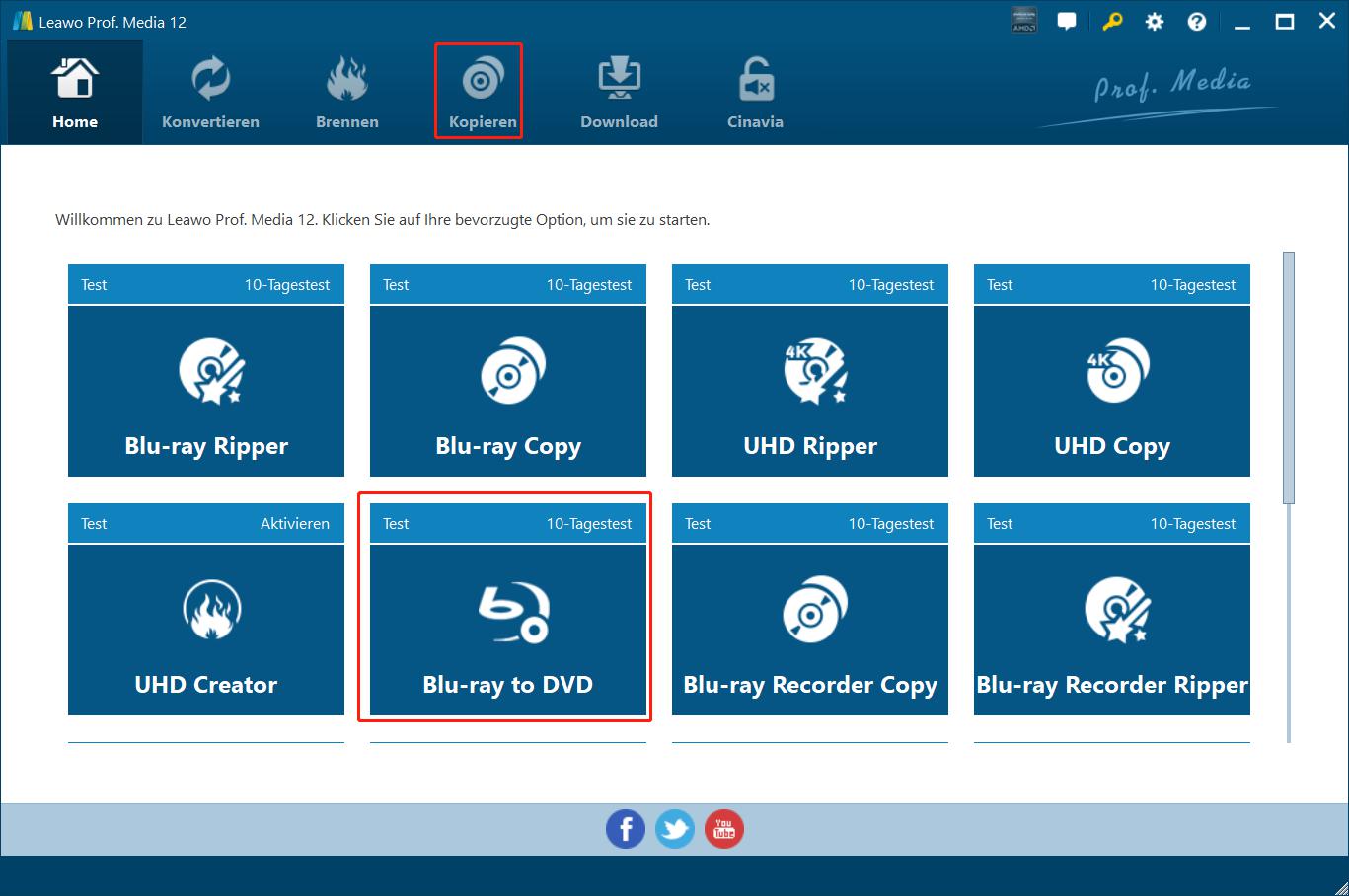The width and height of the screenshot is (1349, 896).
Task: Go to the Kopieren tab
Action: click(483, 95)
